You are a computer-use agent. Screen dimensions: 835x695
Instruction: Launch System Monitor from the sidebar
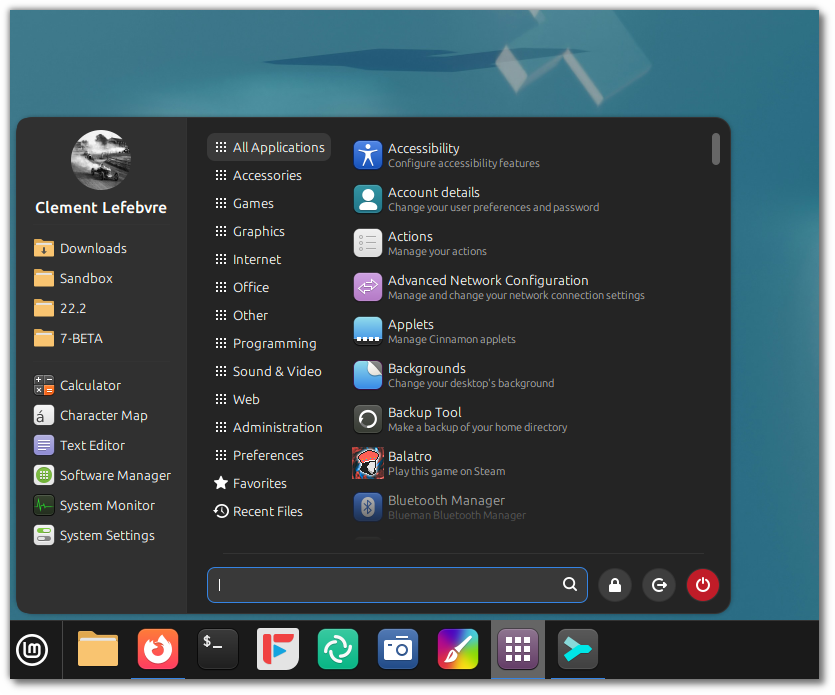[x=106, y=505]
